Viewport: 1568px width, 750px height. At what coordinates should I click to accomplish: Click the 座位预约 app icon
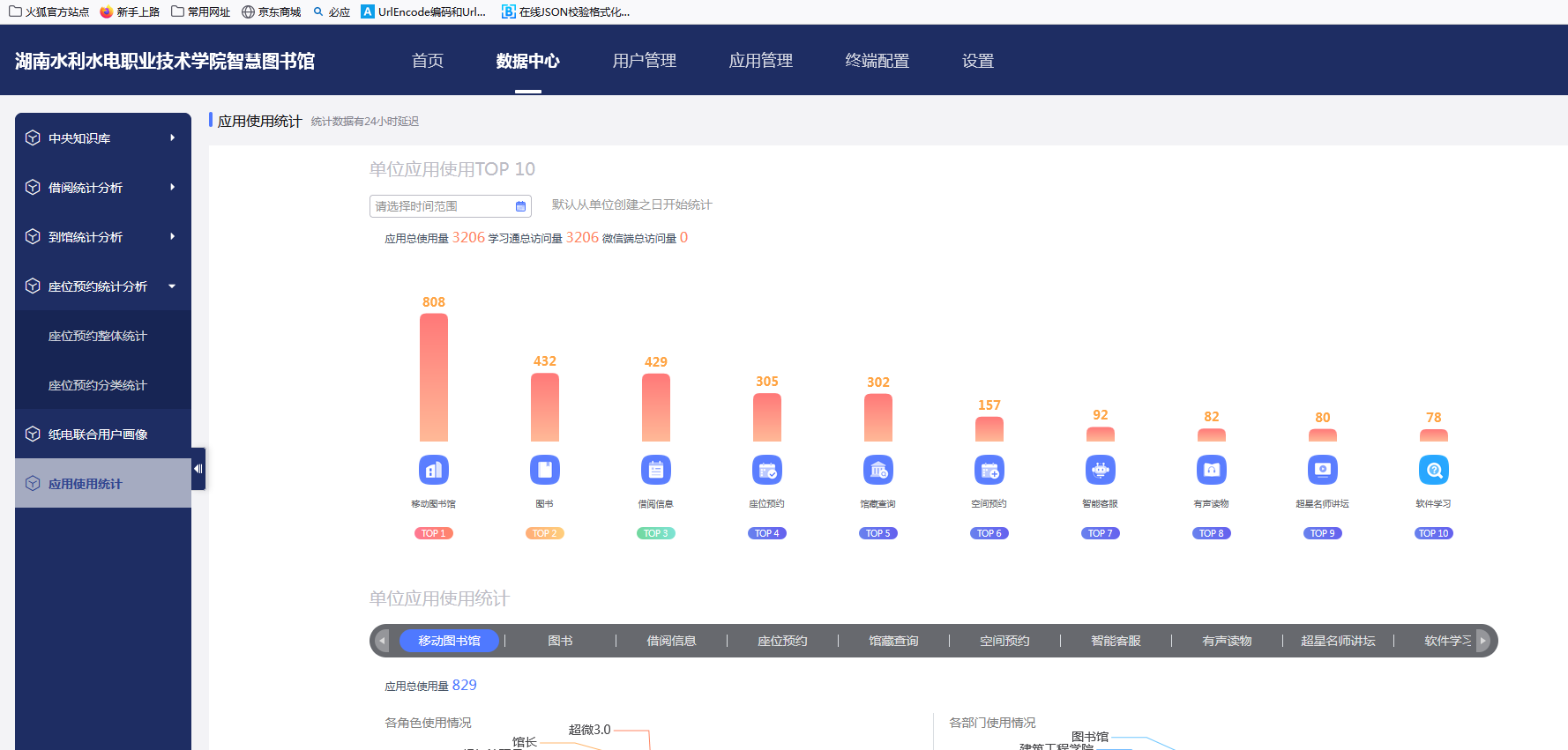[x=766, y=470]
